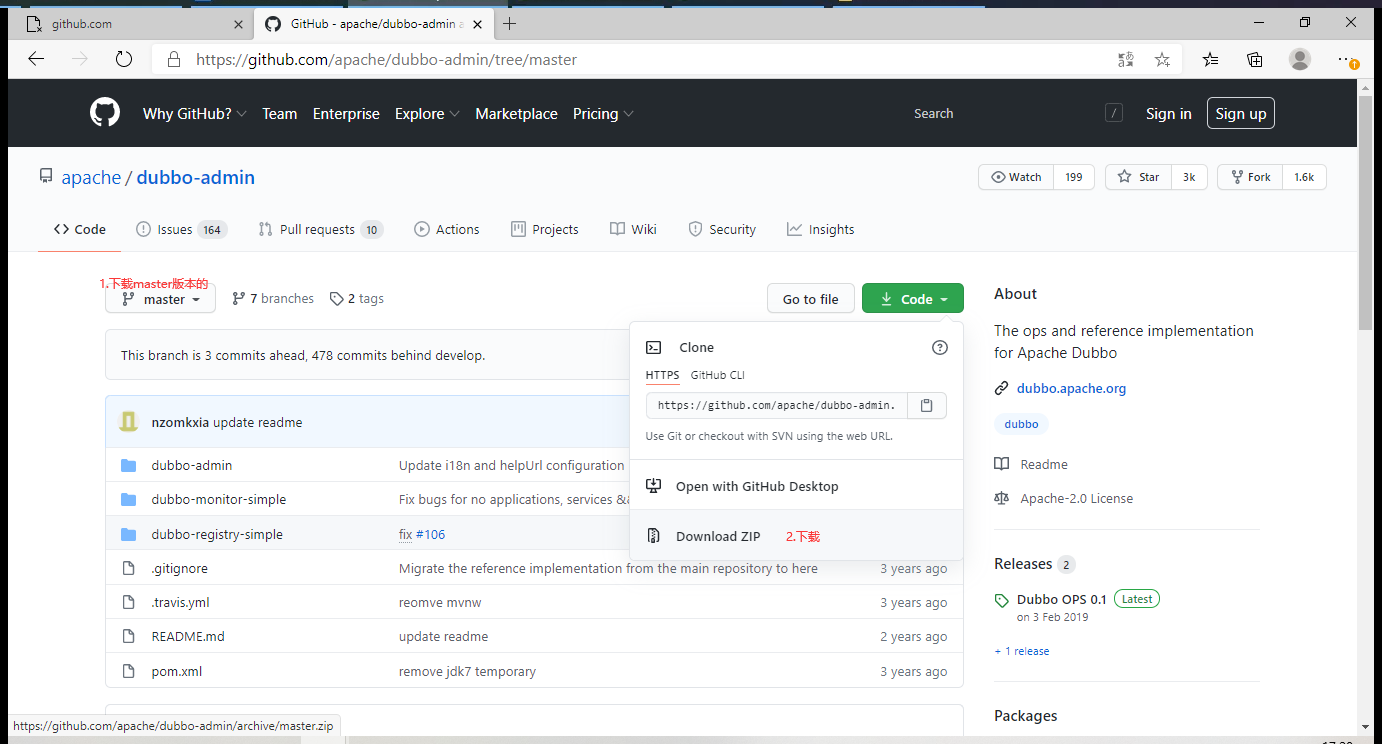Add page to favorites star icon

(1162, 59)
